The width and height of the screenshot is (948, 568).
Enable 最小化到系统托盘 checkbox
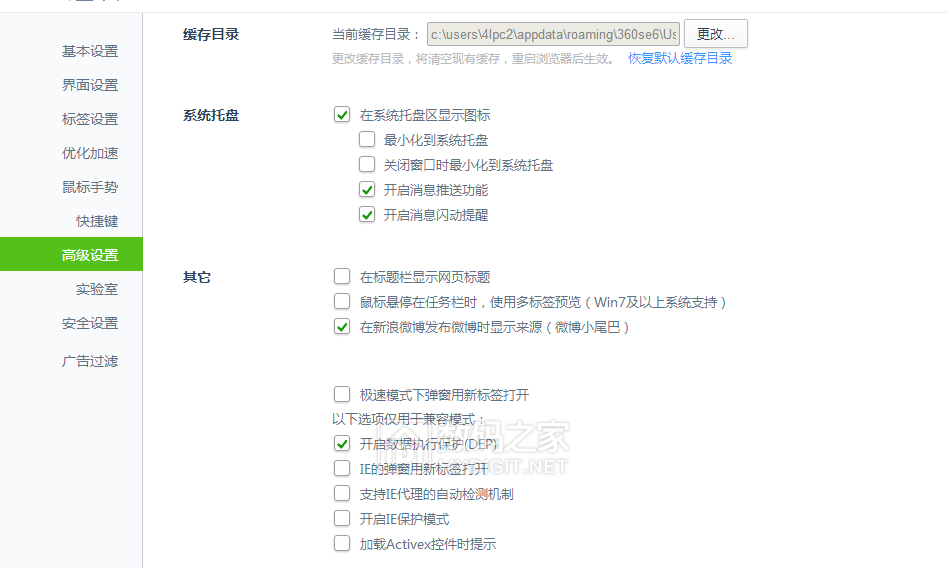(x=367, y=139)
